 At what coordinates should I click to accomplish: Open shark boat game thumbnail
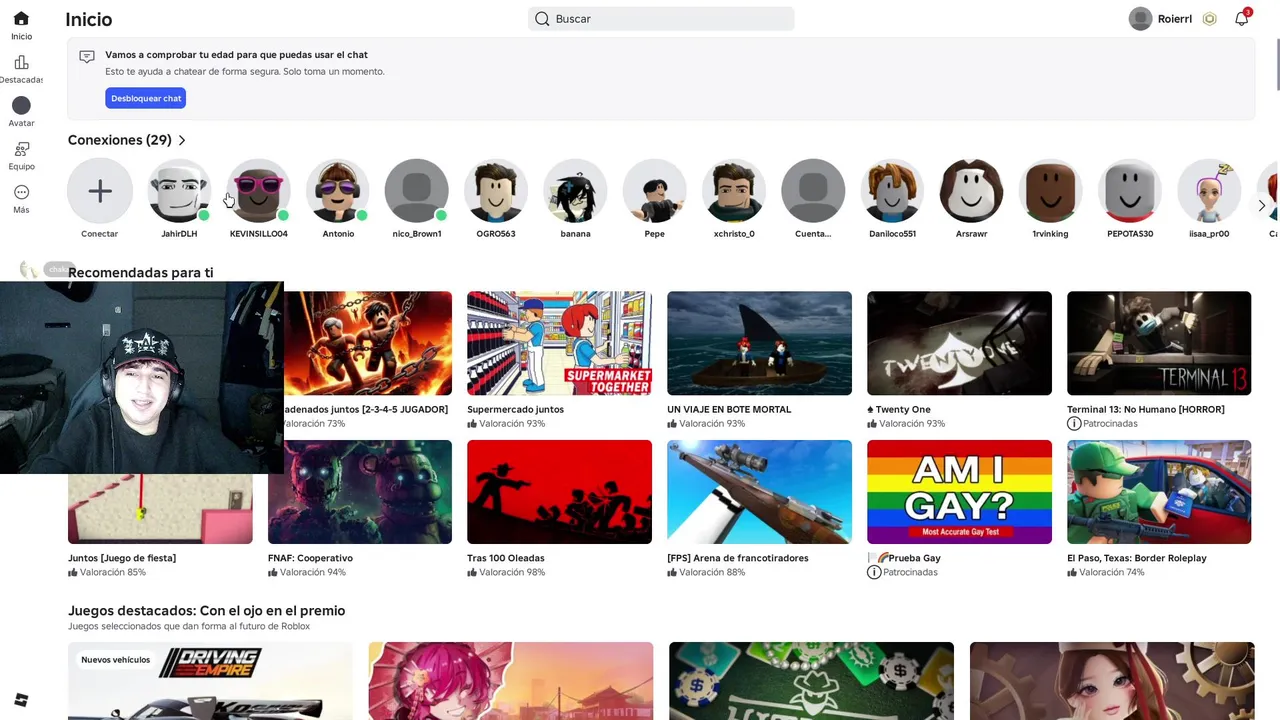tap(759, 343)
